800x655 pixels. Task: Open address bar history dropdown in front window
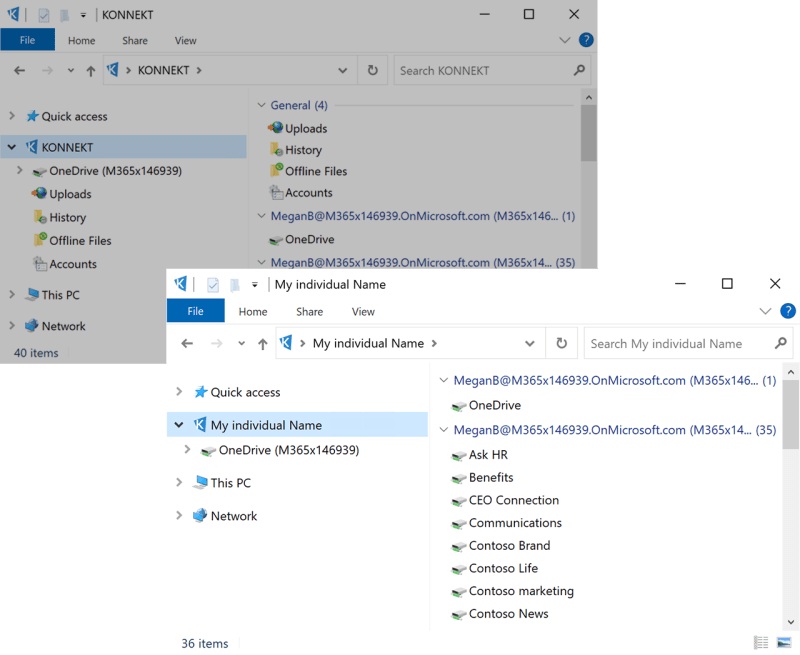pos(530,343)
